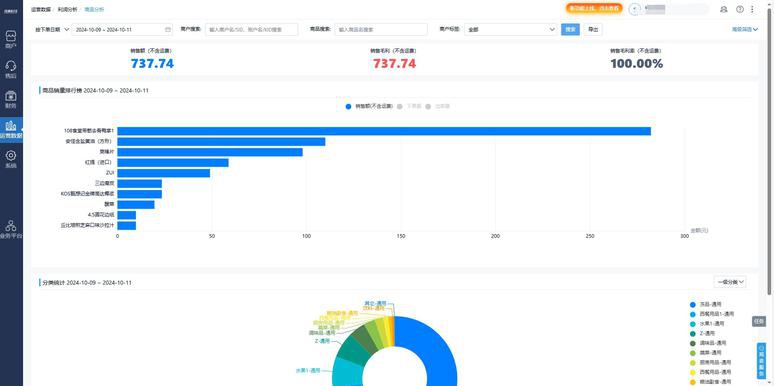Click the 商品搜索 input field
The image size is (774, 386).
381,30
